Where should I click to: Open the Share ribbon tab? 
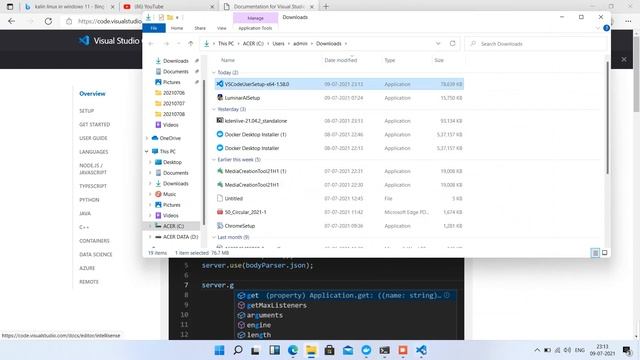coord(200,28)
